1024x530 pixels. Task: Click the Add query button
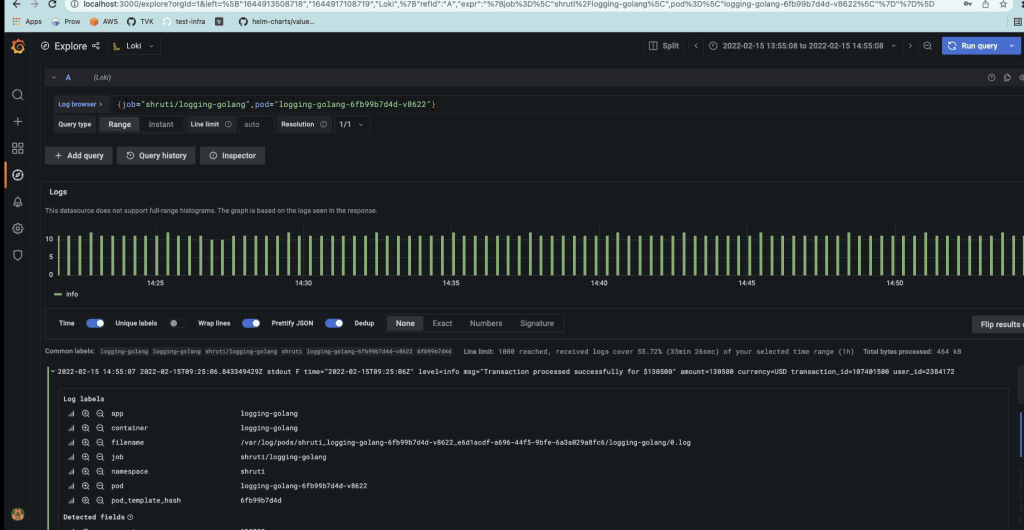79,155
